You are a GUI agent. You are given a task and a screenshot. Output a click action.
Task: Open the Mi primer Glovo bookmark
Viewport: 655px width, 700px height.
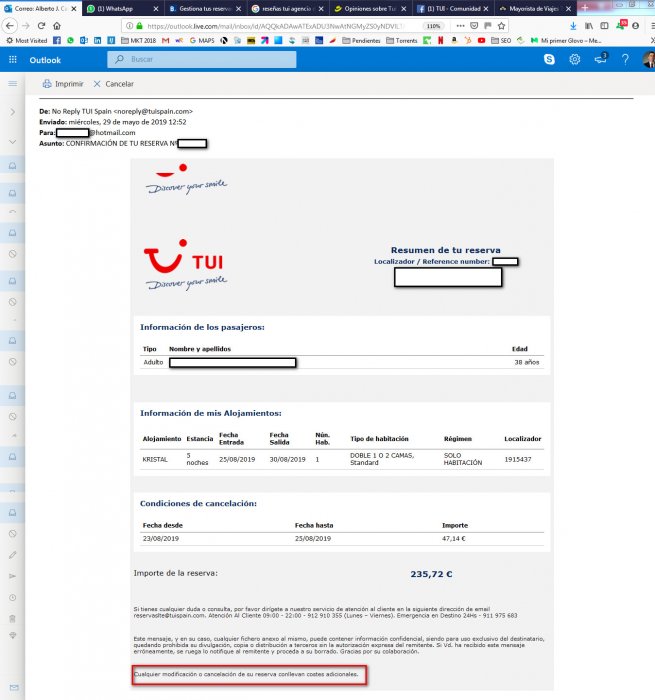[566, 41]
